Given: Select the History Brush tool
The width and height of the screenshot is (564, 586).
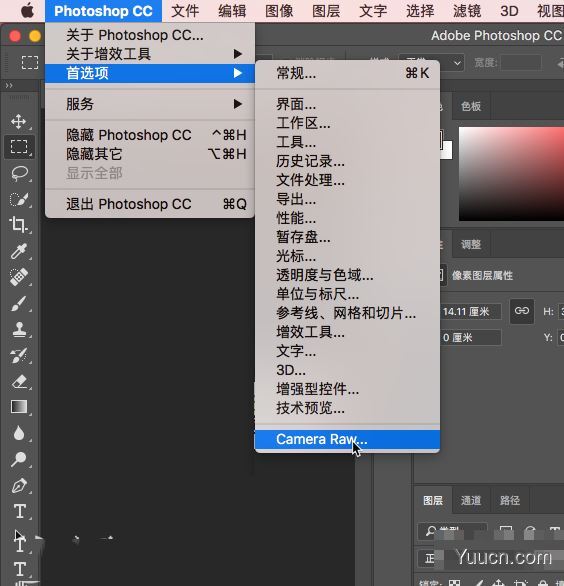Looking at the screenshot, I should (x=19, y=355).
